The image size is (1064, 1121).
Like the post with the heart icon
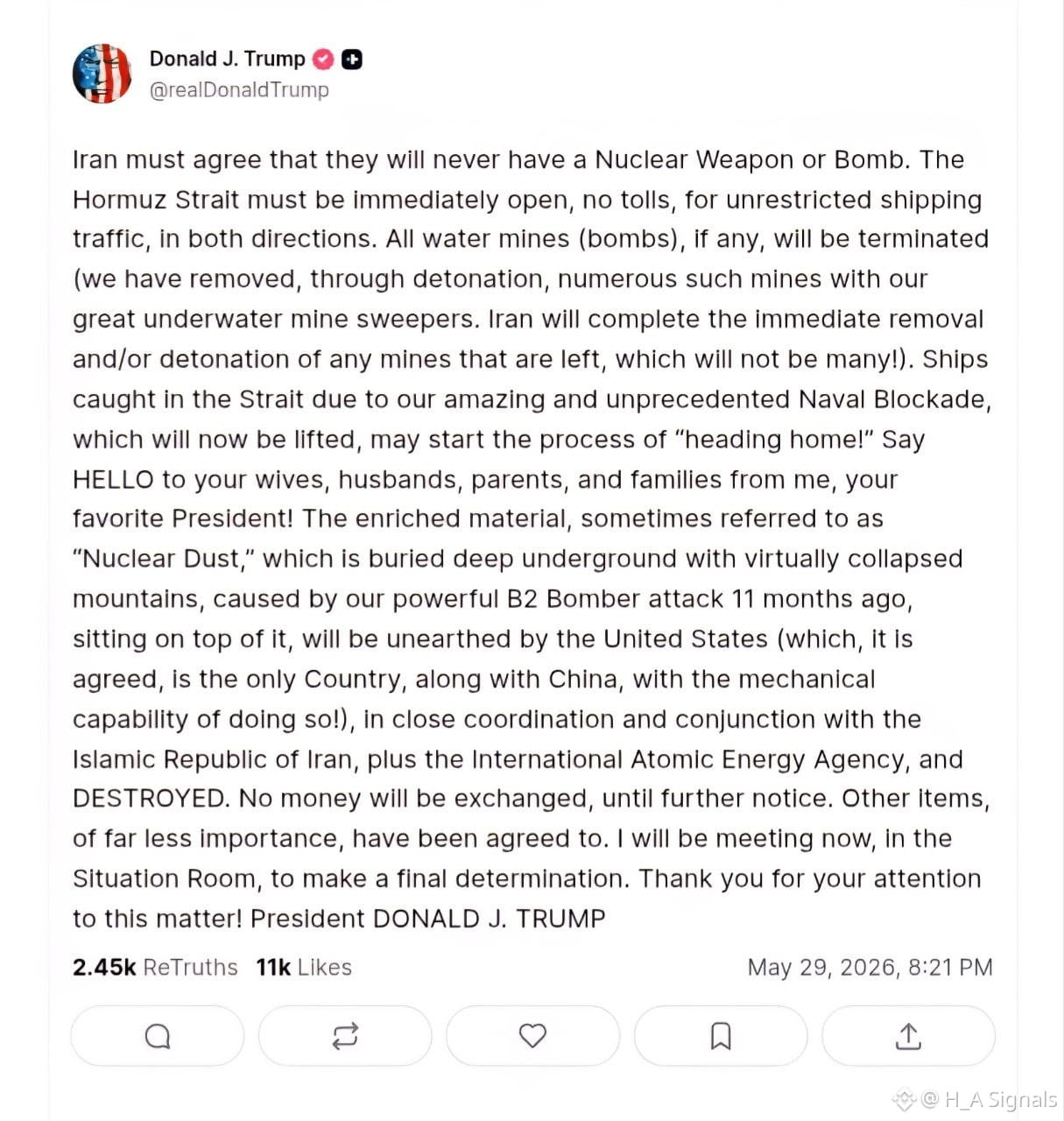532,1036
